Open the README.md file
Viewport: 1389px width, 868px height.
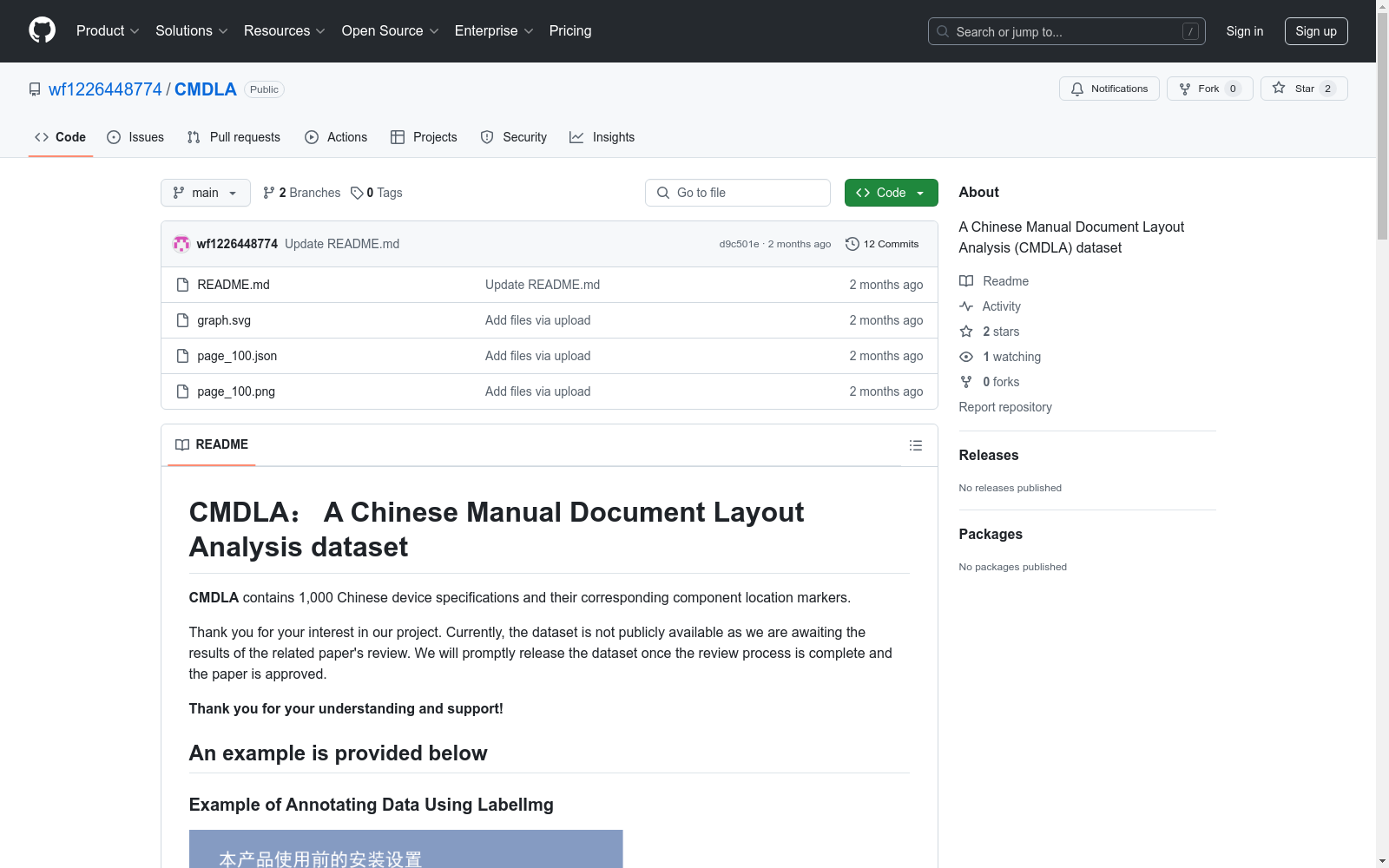click(234, 285)
